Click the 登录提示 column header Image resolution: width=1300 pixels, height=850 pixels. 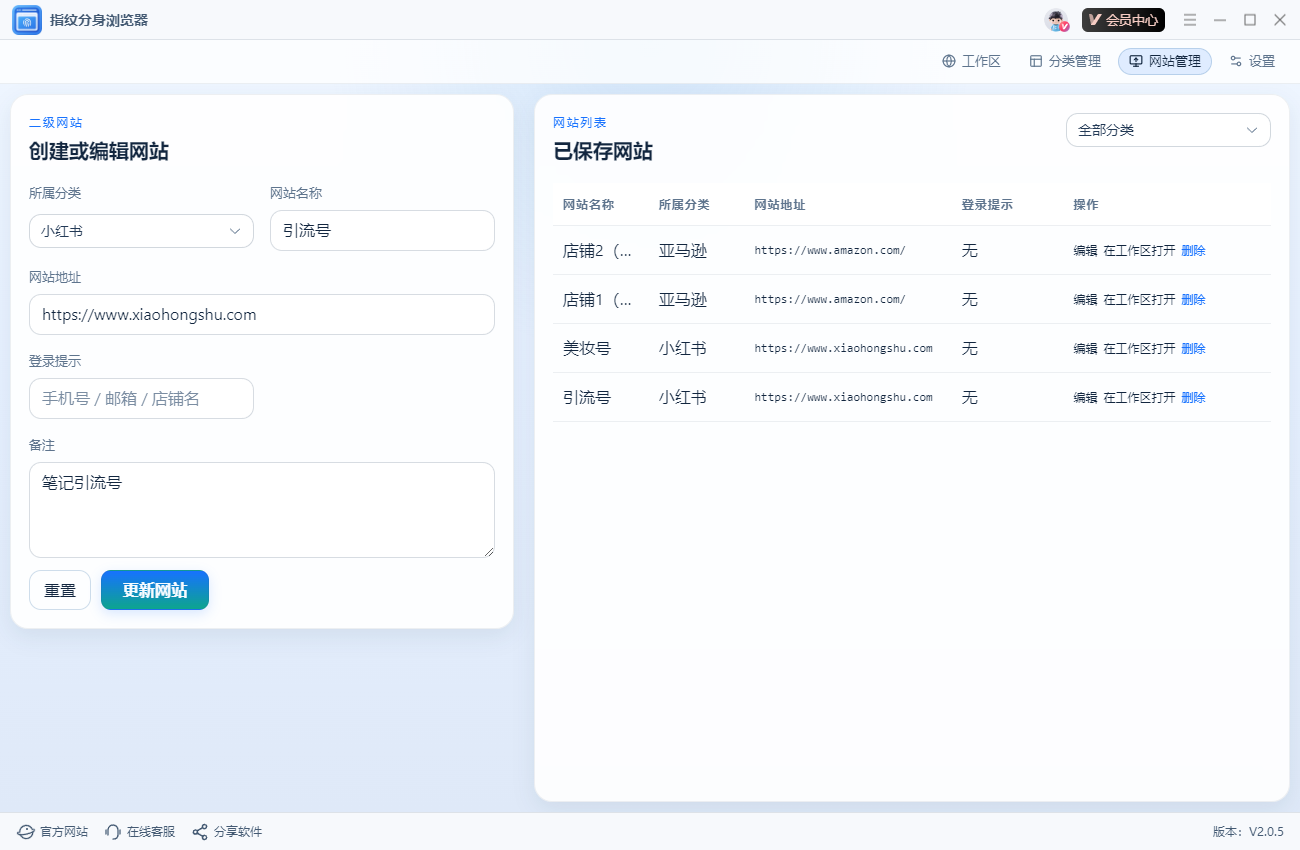pos(987,205)
